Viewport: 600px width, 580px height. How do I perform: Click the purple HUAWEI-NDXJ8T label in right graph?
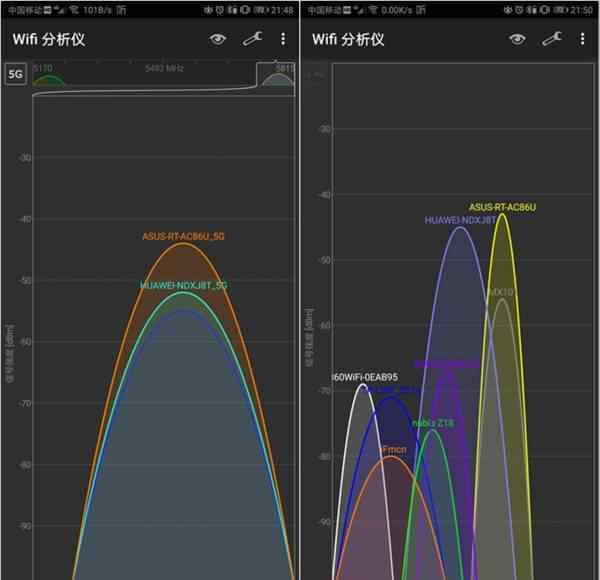point(460,220)
